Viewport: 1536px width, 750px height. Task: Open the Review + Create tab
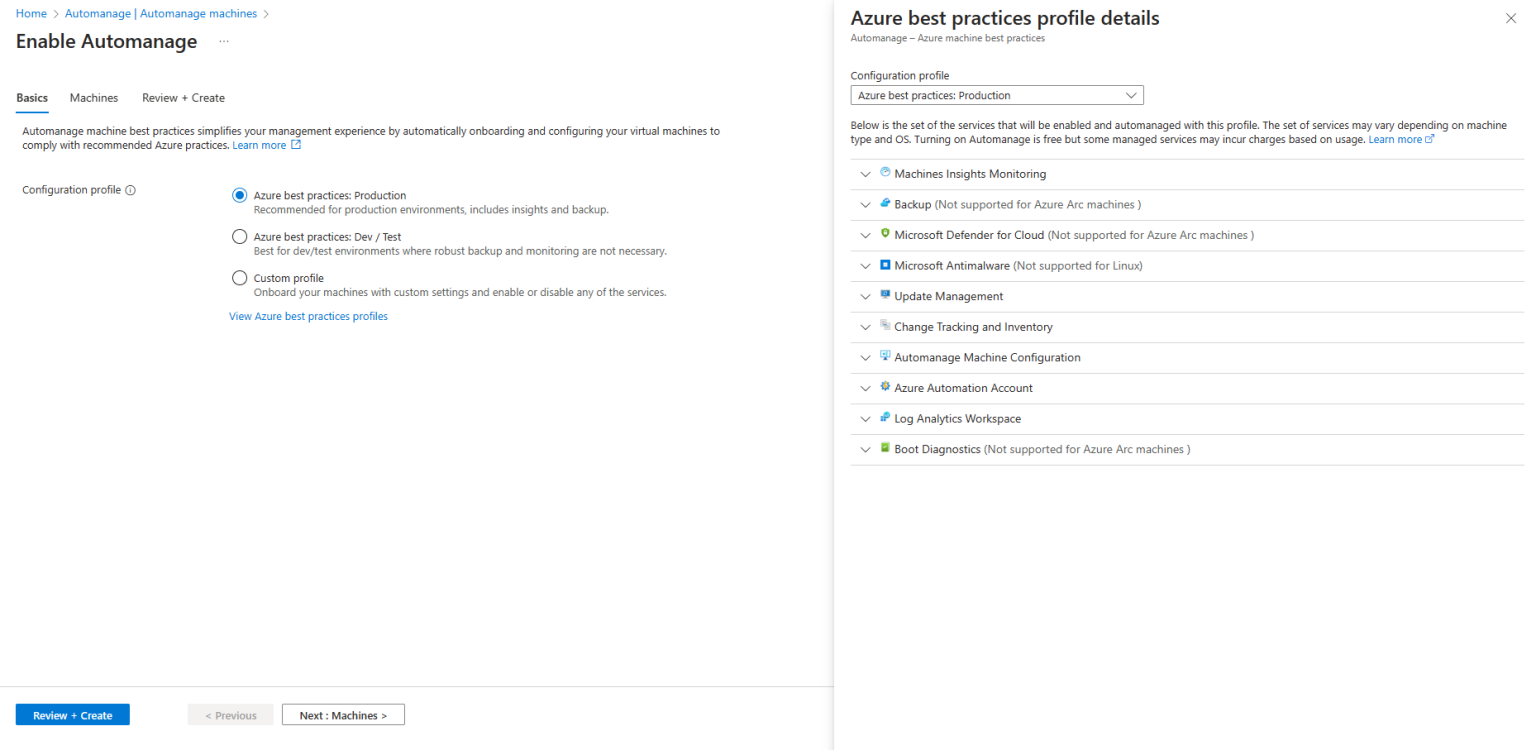point(183,97)
